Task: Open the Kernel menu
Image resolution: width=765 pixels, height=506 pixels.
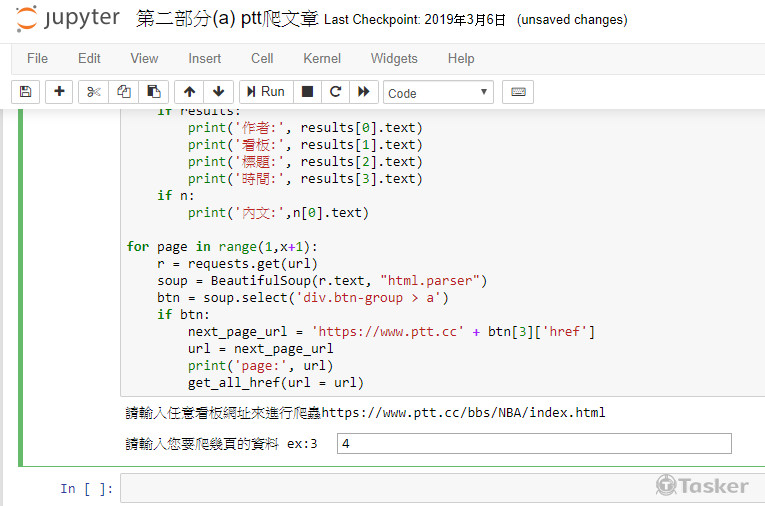Action: [x=322, y=58]
